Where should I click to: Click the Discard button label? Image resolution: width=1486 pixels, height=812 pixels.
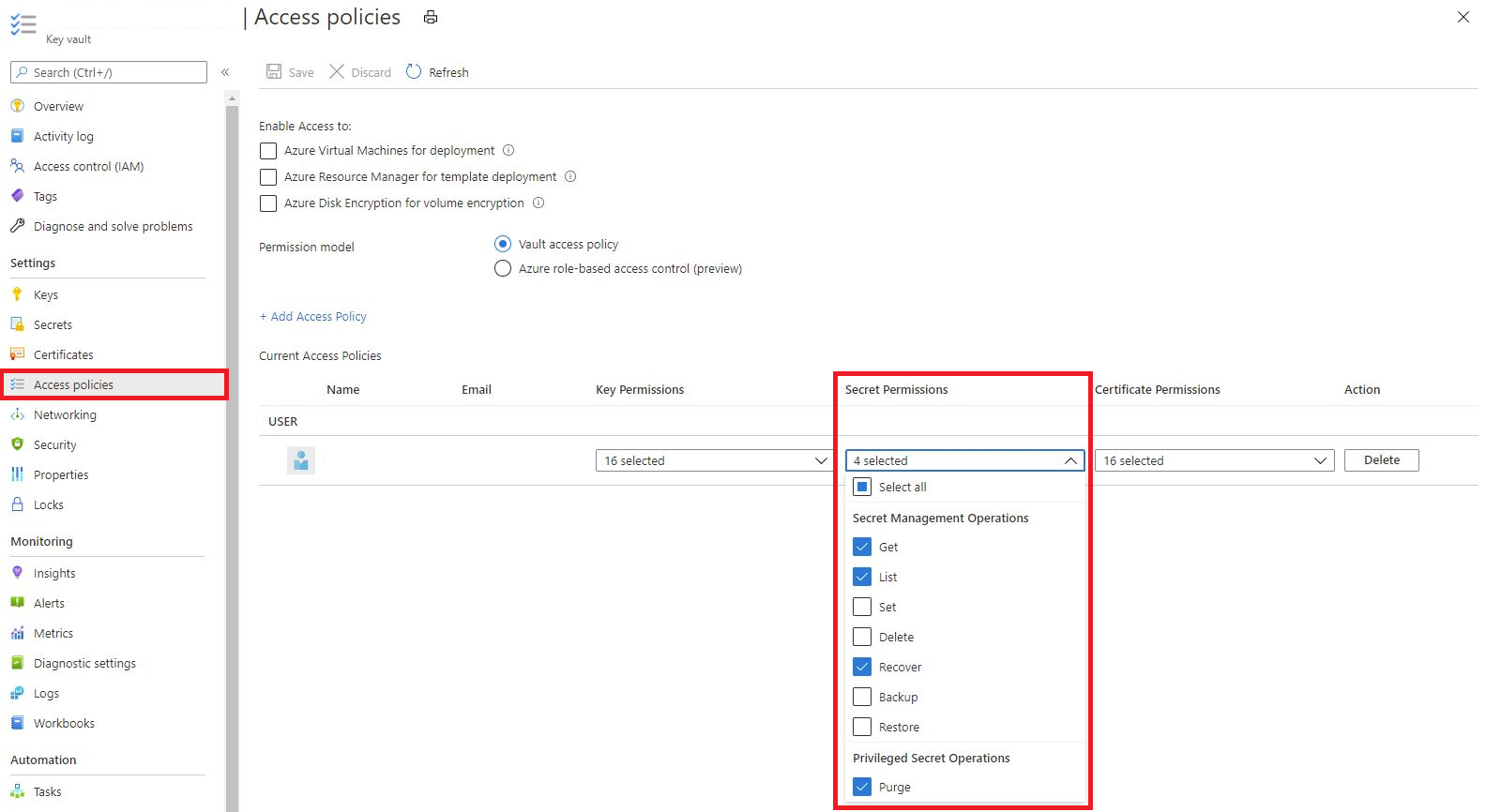point(371,72)
